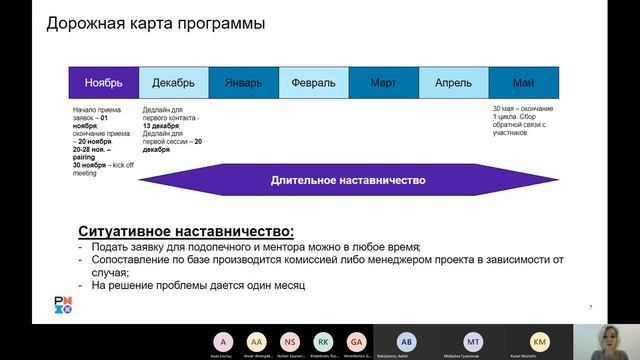Screen dimensions: 640x360
Task: Click the Декабрь month block
Action: tap(174, 83)
